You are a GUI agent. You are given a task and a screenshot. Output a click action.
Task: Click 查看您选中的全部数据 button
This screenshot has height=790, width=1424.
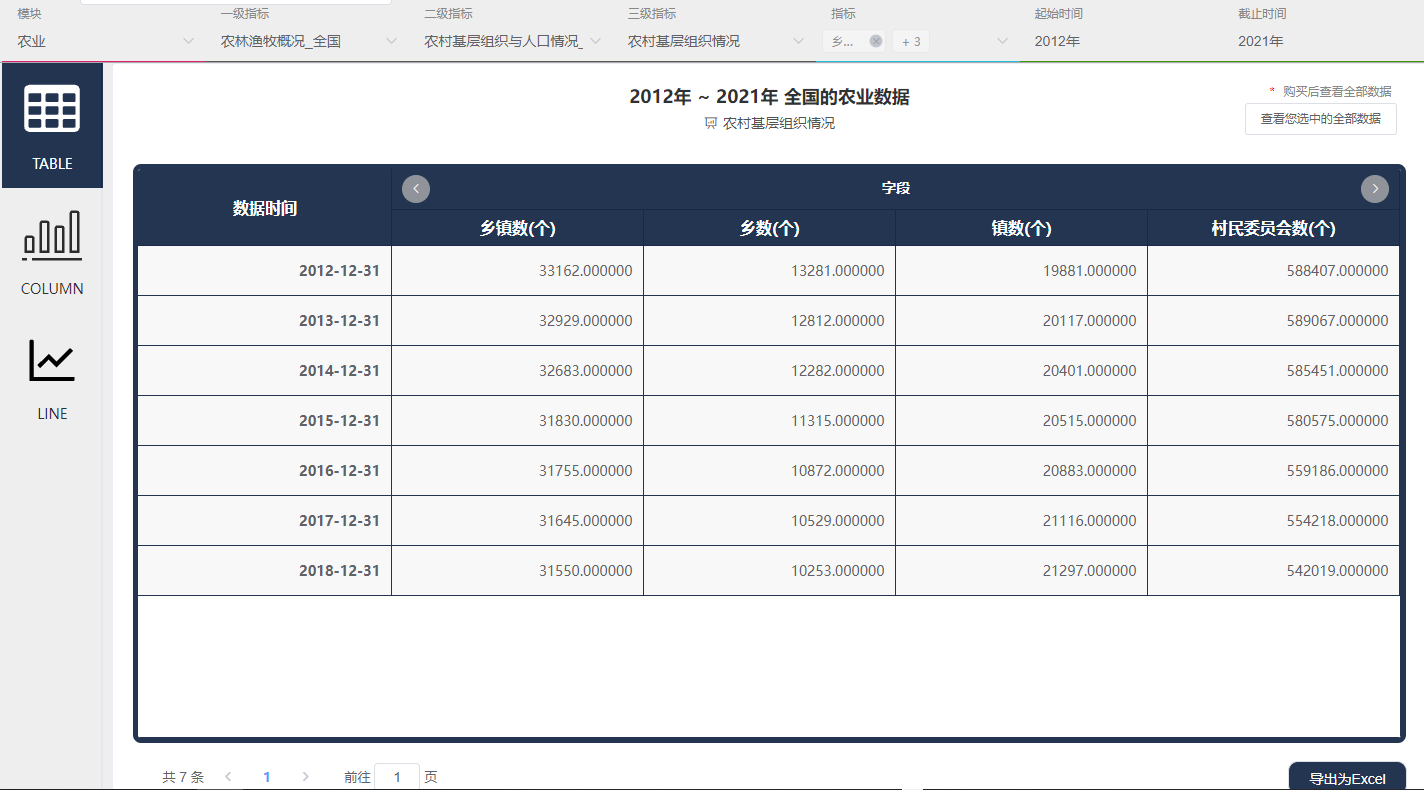1320,119
